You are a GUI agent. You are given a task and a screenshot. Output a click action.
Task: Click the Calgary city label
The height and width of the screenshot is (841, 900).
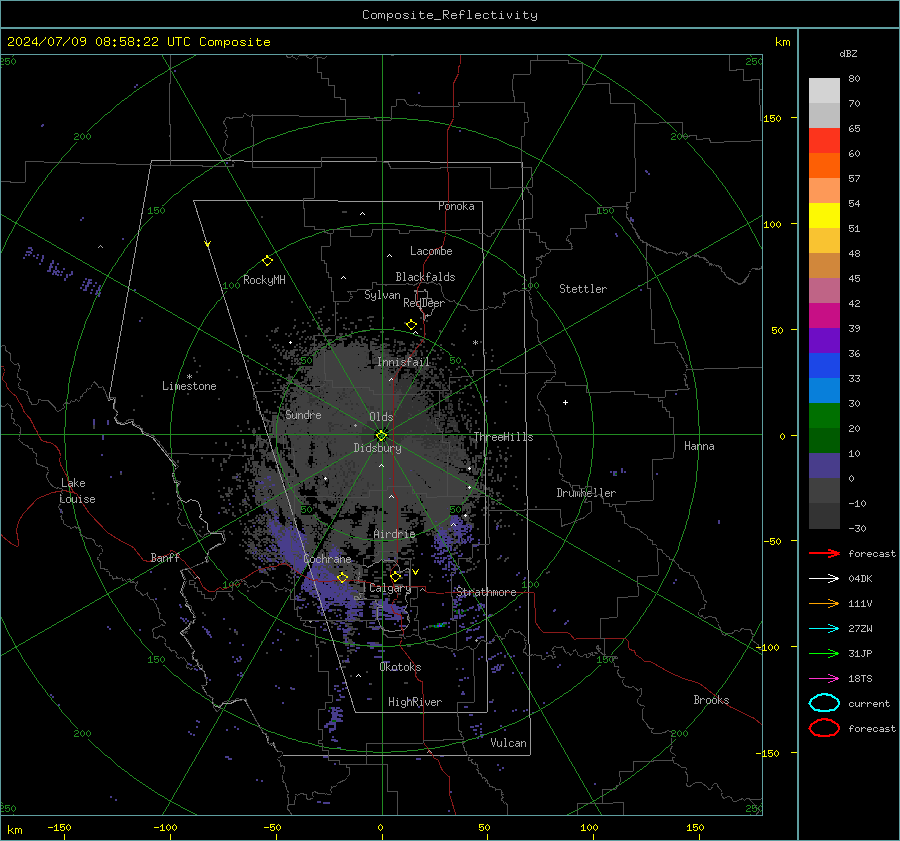click(390, 588)
